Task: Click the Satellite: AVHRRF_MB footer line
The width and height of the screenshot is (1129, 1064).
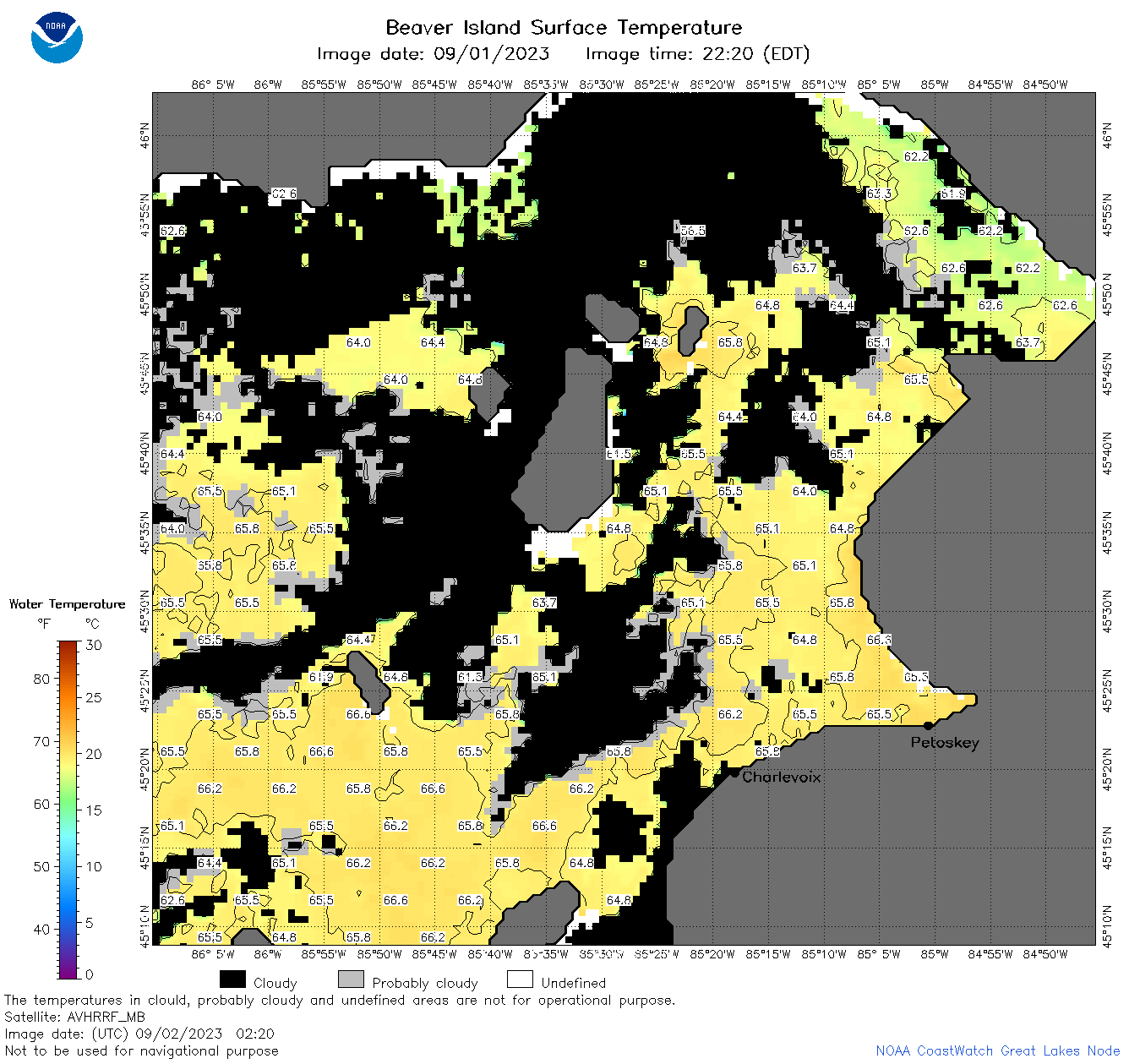Action: click(74, 1017)
